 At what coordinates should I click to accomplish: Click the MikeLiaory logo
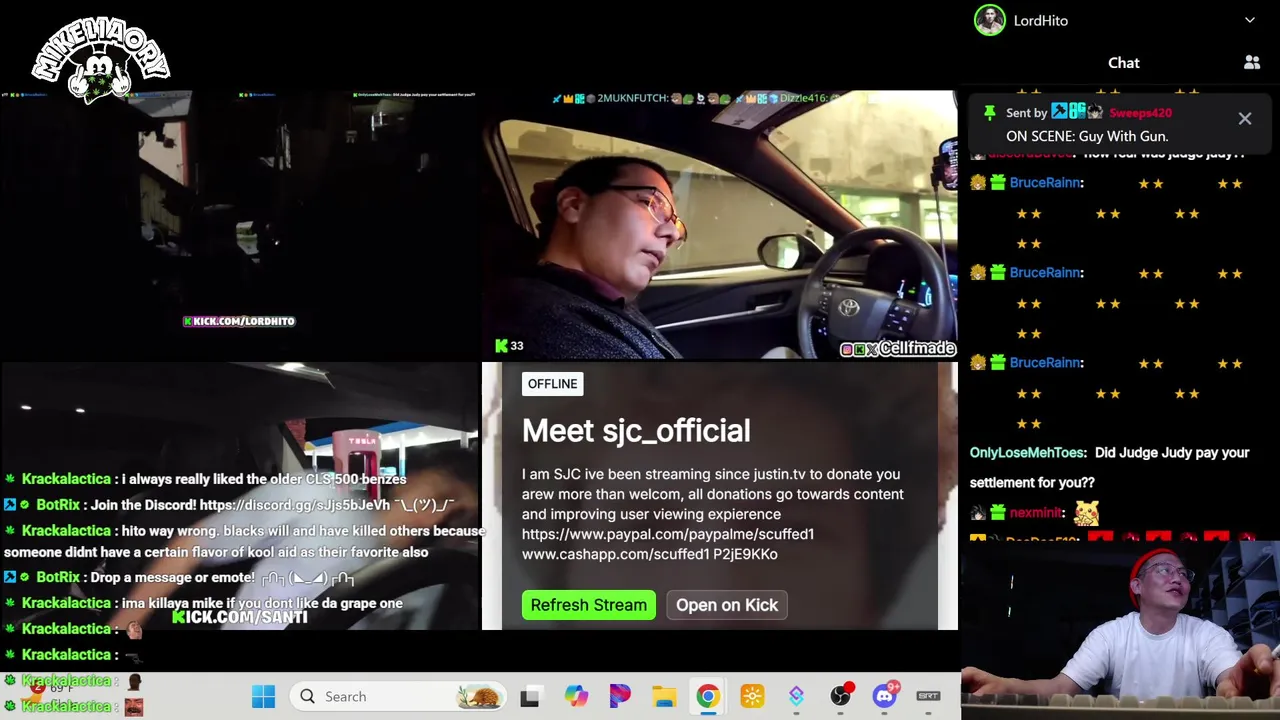coord(100,60)
